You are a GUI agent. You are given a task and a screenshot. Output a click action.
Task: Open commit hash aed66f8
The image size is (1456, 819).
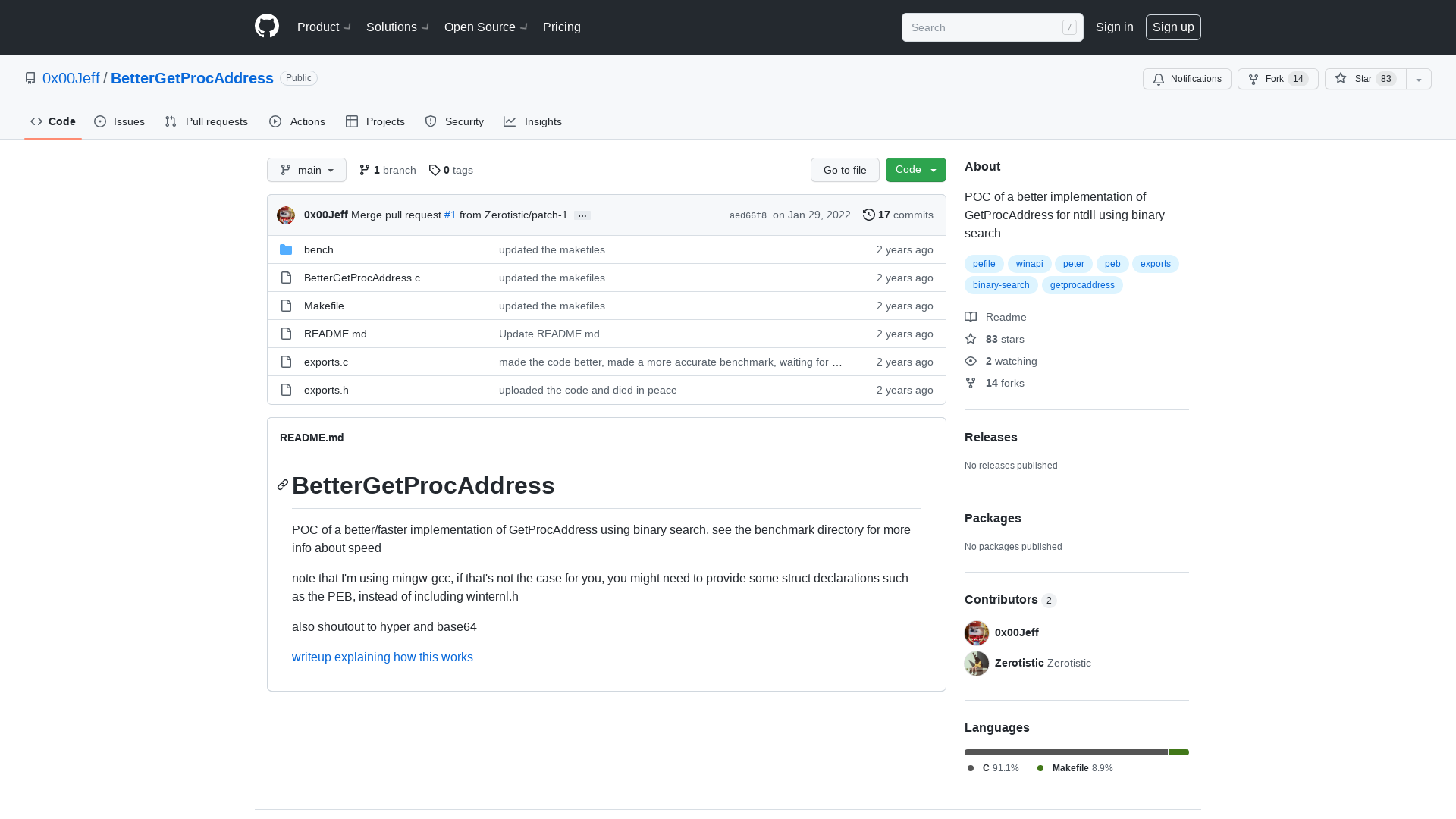point(748,215)
